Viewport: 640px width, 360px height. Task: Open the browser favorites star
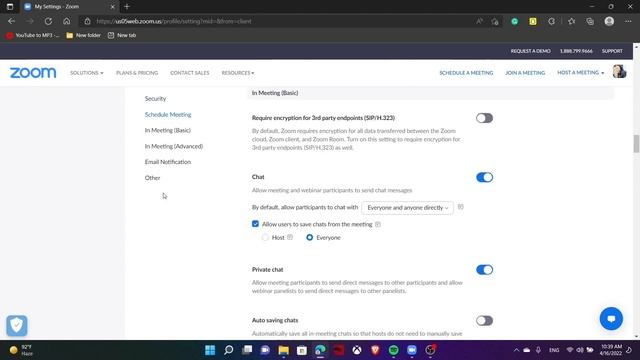571,21
